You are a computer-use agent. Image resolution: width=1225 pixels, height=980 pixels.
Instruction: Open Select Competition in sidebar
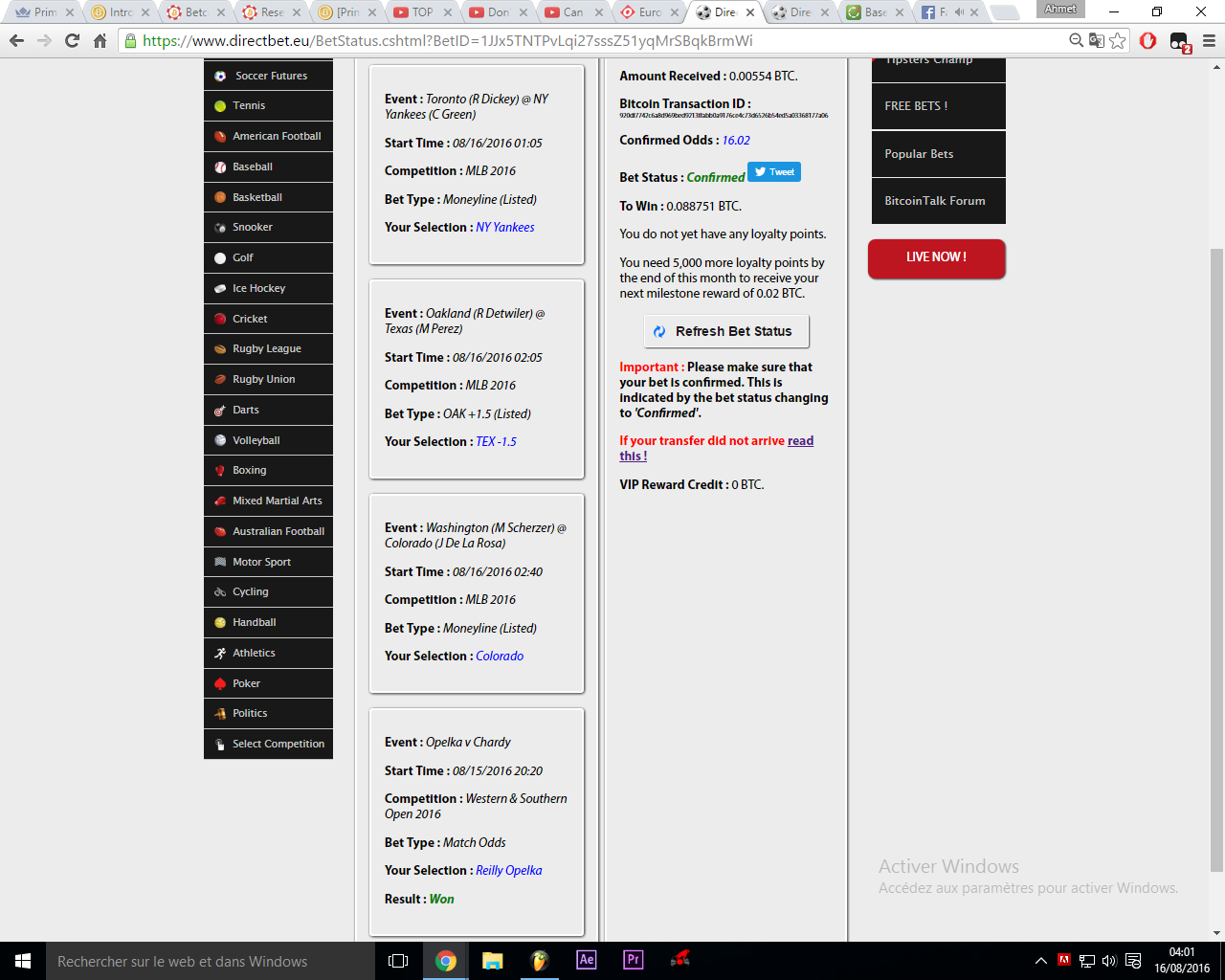coord(268,744)
